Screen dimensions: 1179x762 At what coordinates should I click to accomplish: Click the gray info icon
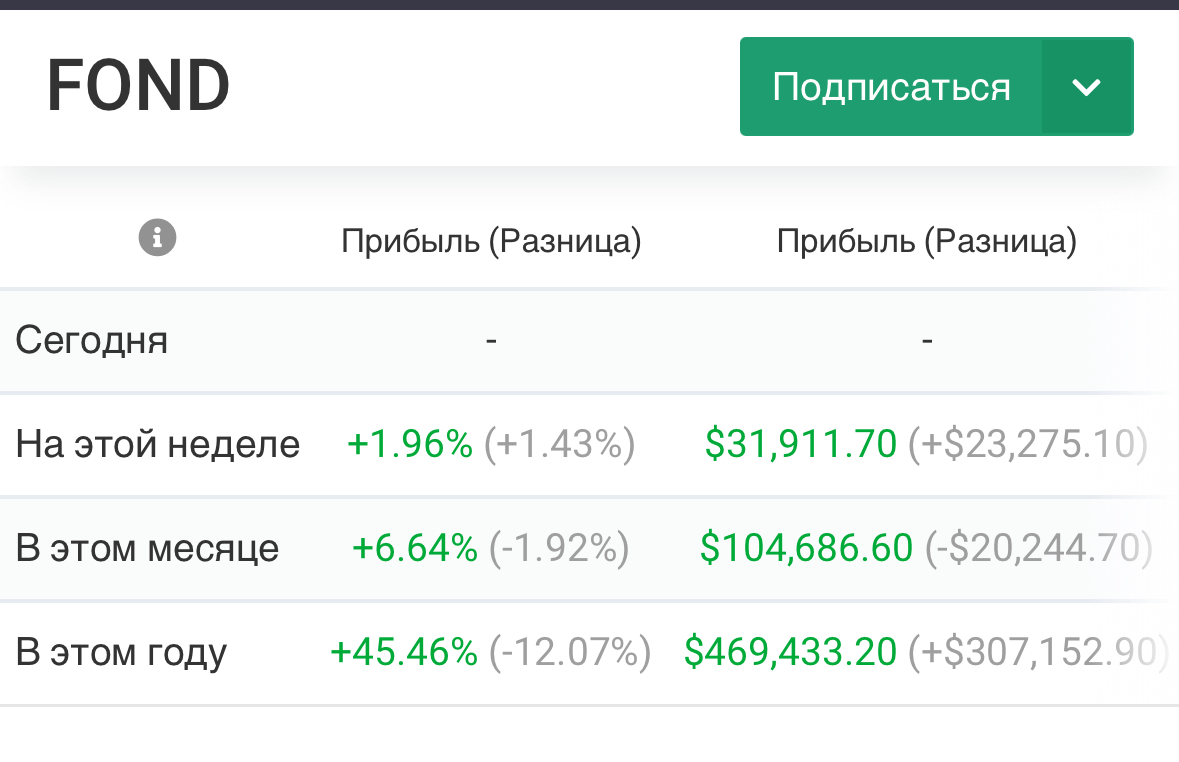tap(158, 239)
